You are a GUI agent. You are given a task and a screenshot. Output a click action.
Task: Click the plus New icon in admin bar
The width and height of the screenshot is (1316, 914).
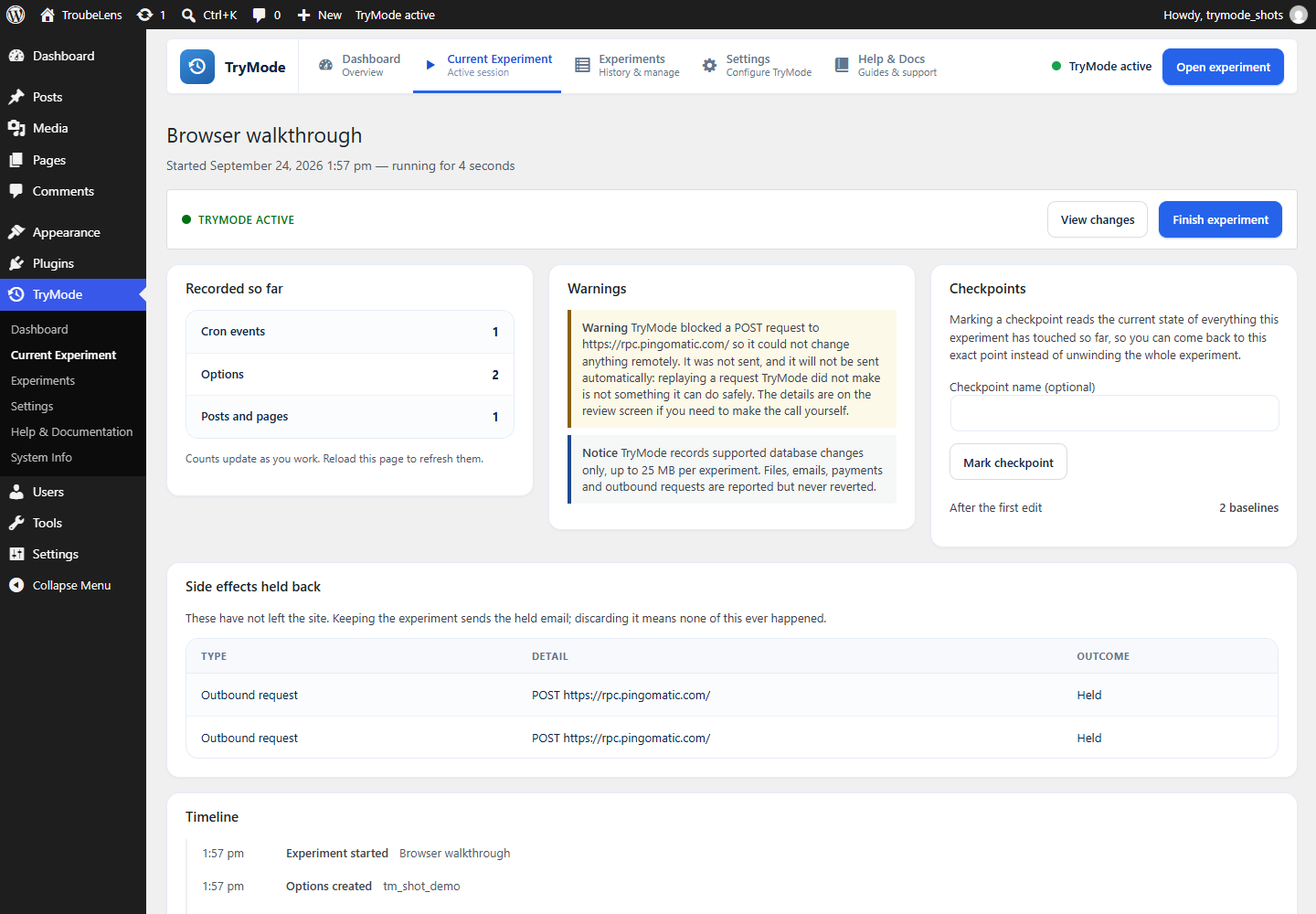coord(304,15)
